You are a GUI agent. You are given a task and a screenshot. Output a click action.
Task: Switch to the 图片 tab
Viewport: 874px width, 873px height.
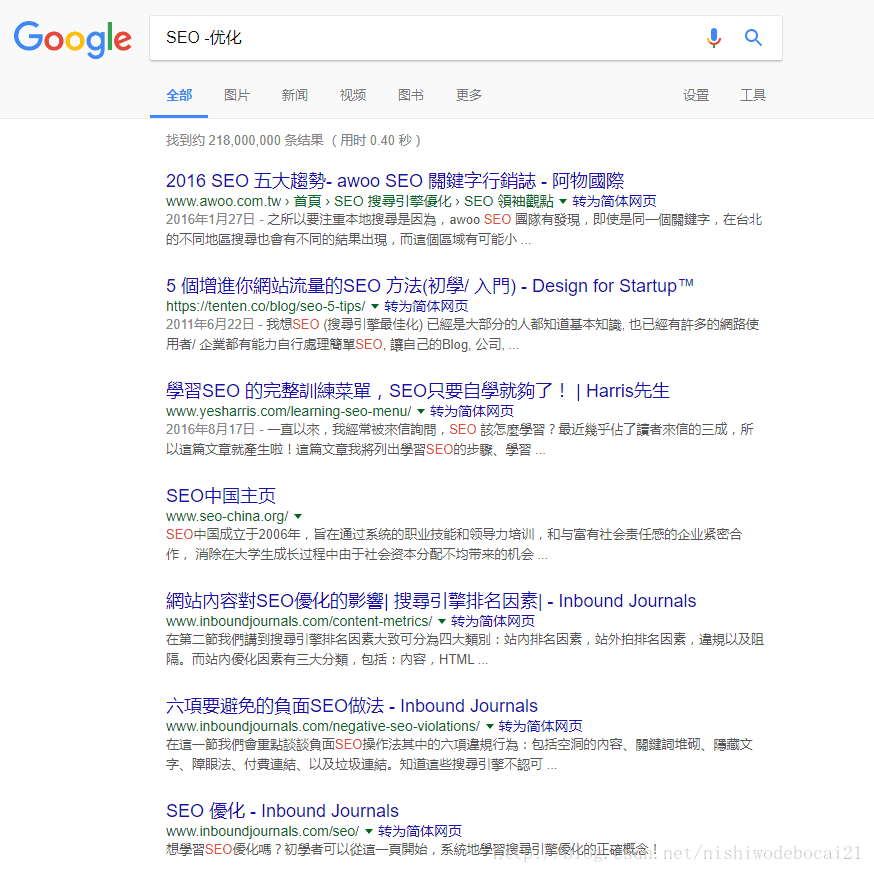[x=237, y=95]
